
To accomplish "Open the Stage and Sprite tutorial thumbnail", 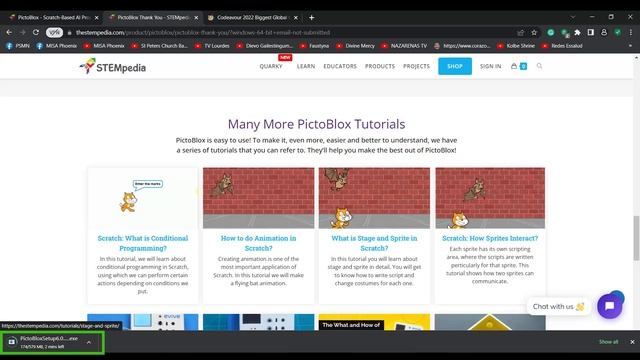I will (x=374, y=198).
